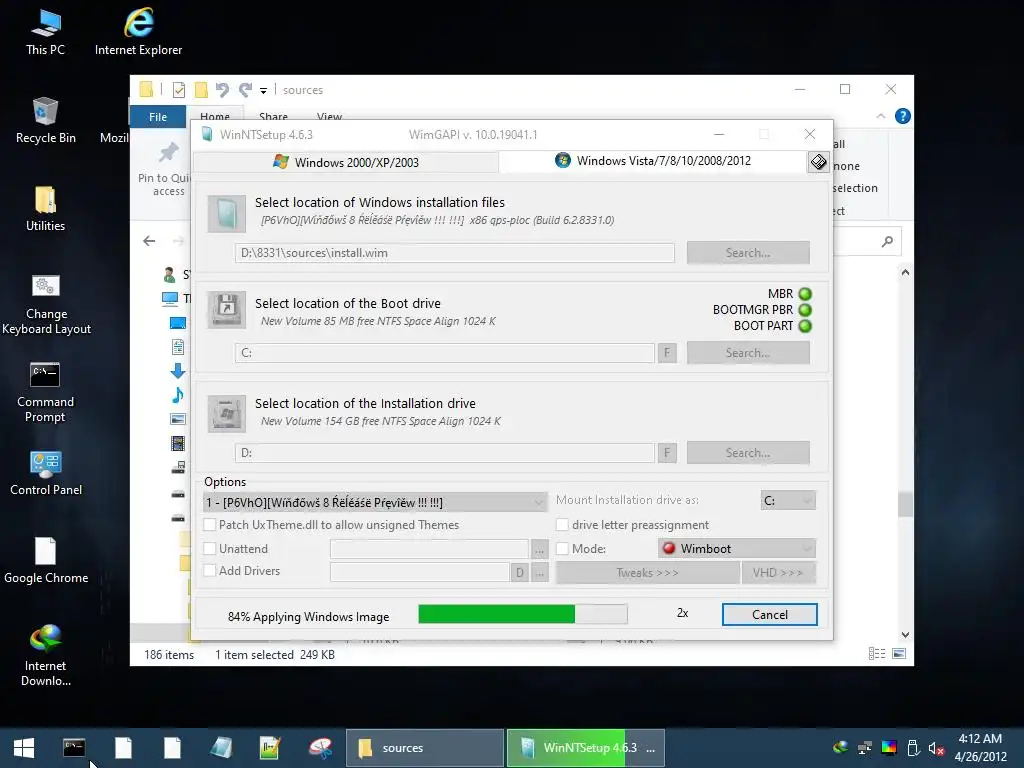Click the undo icon in Explorer title bar
This screenshot has height=768, width=1024.
coord(222,89)
